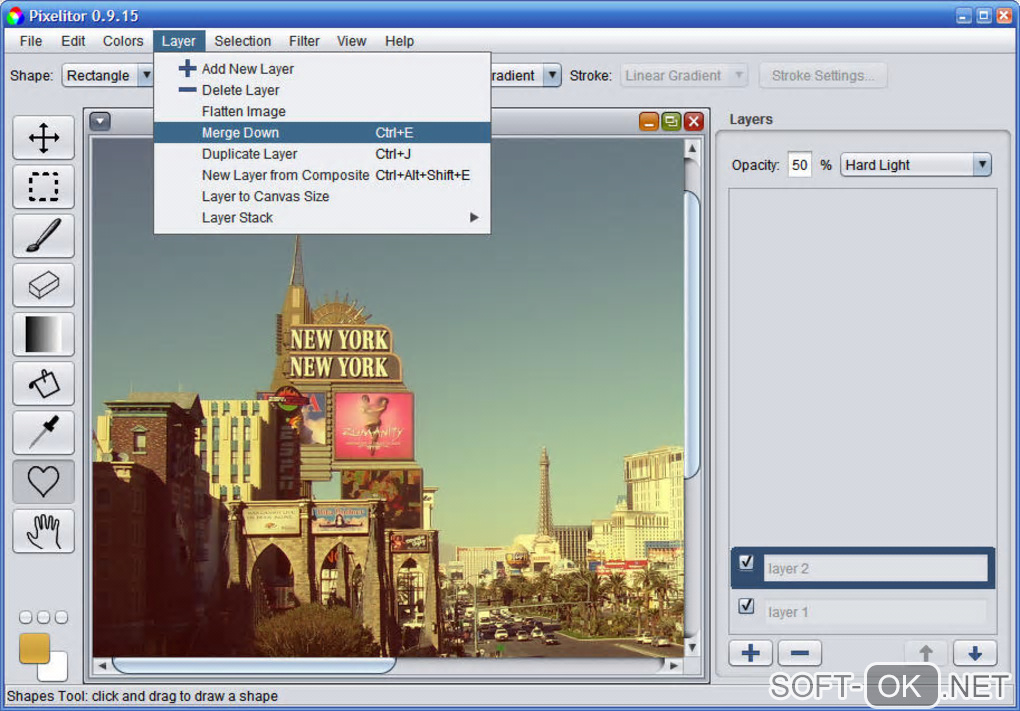Maximize the Pixelitor main window
The width and height of the screenshot is (1020, 711).
(x=984, y=16)
